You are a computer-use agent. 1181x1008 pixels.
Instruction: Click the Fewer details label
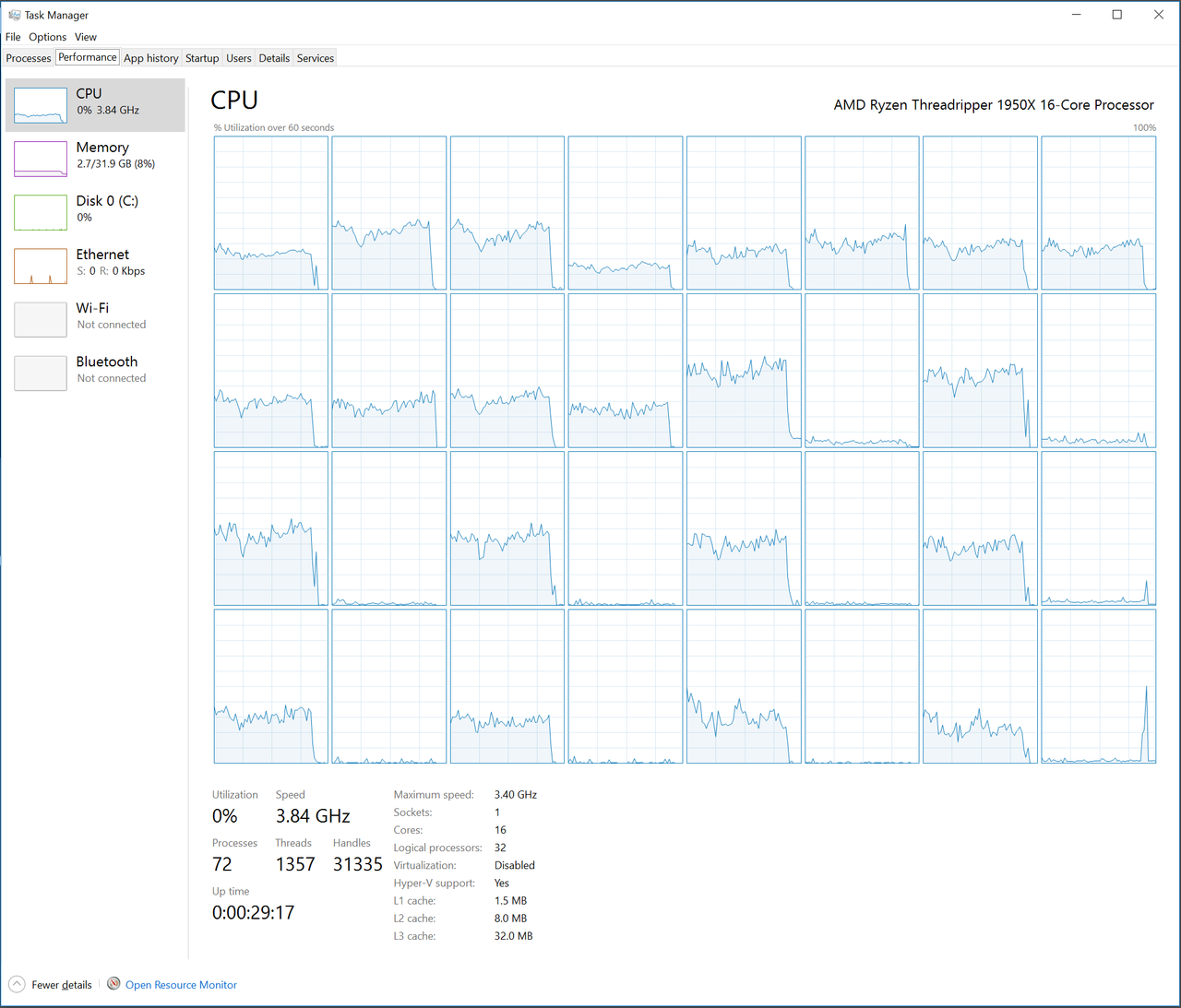62,985
